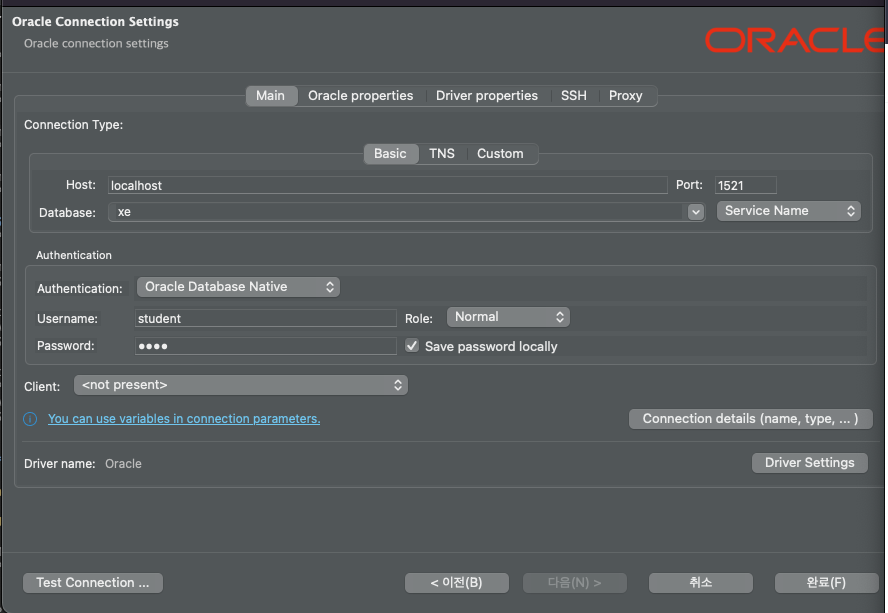Open the Proxy tab
Viewport: 888px width, 613px height.
626,95
